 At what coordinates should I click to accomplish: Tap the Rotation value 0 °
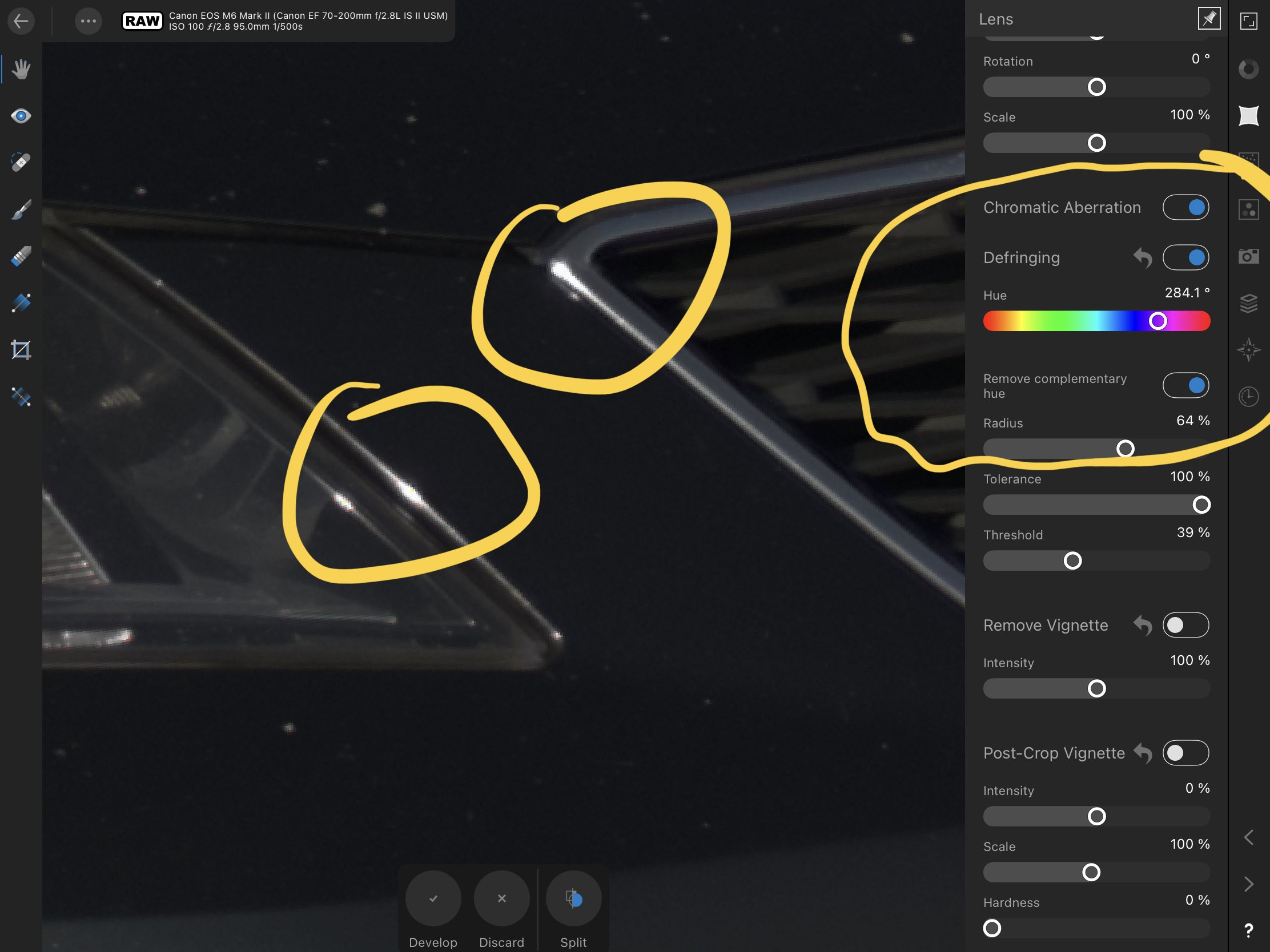click(x=1200, y=59)
